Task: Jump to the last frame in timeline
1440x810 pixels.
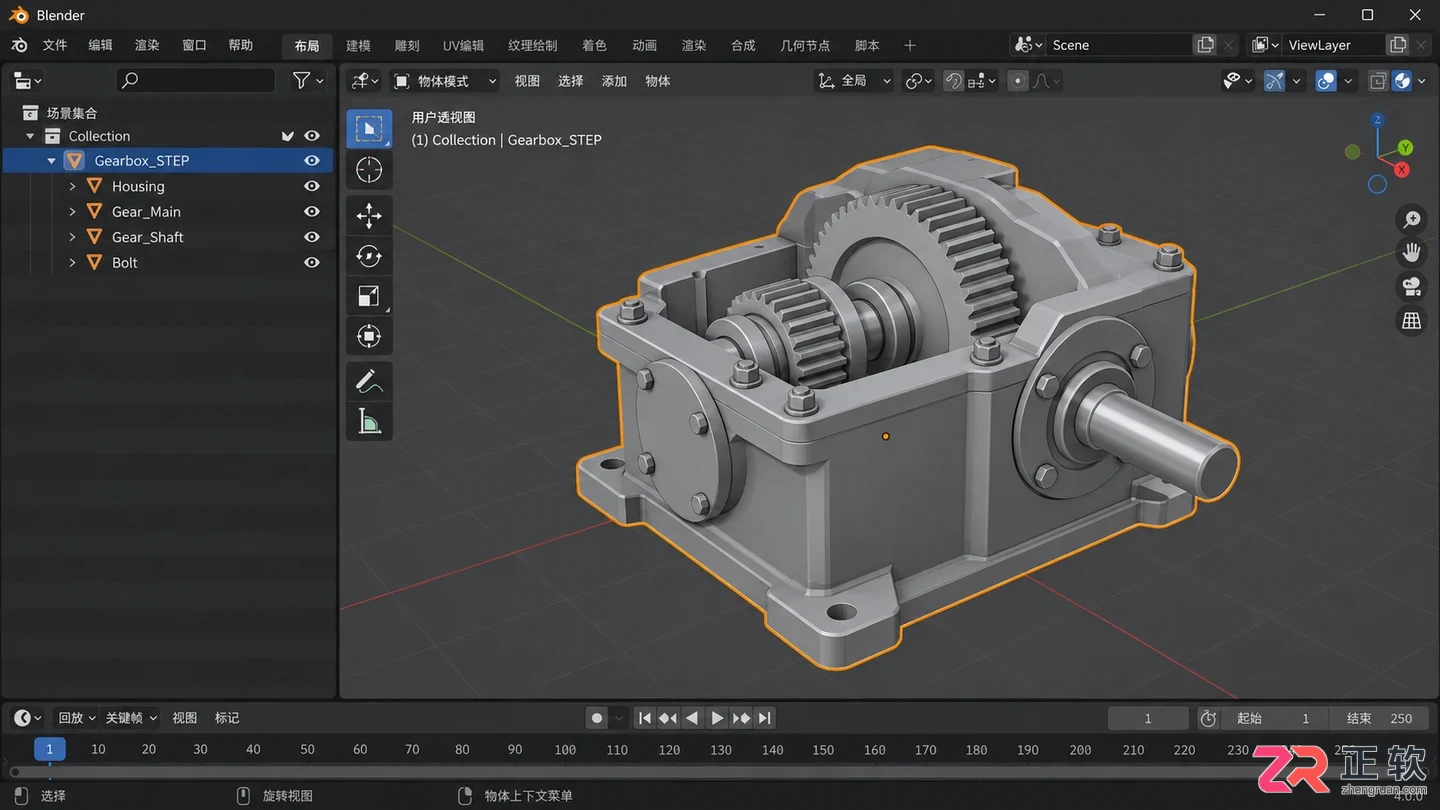Action: pyautogui.click(x=765, y=718)
